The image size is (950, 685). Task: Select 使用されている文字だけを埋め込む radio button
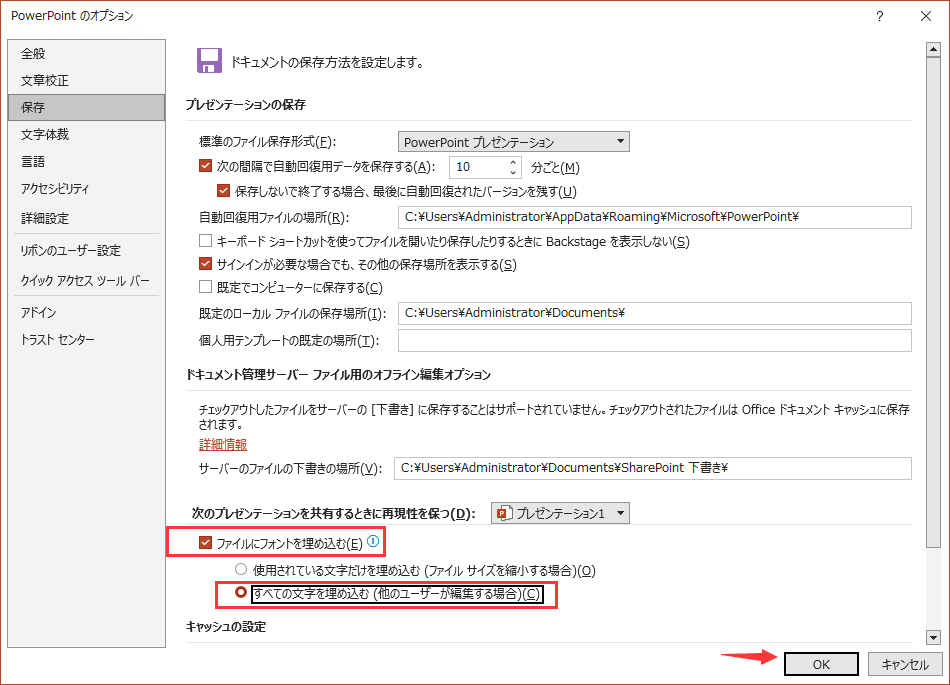coord(240,570)
